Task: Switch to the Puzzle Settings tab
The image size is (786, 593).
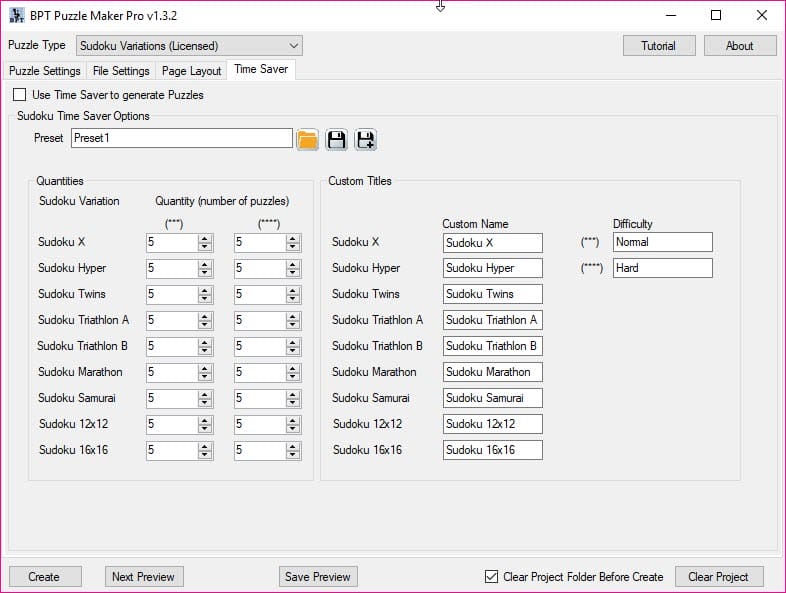Action: pos(45,71)
